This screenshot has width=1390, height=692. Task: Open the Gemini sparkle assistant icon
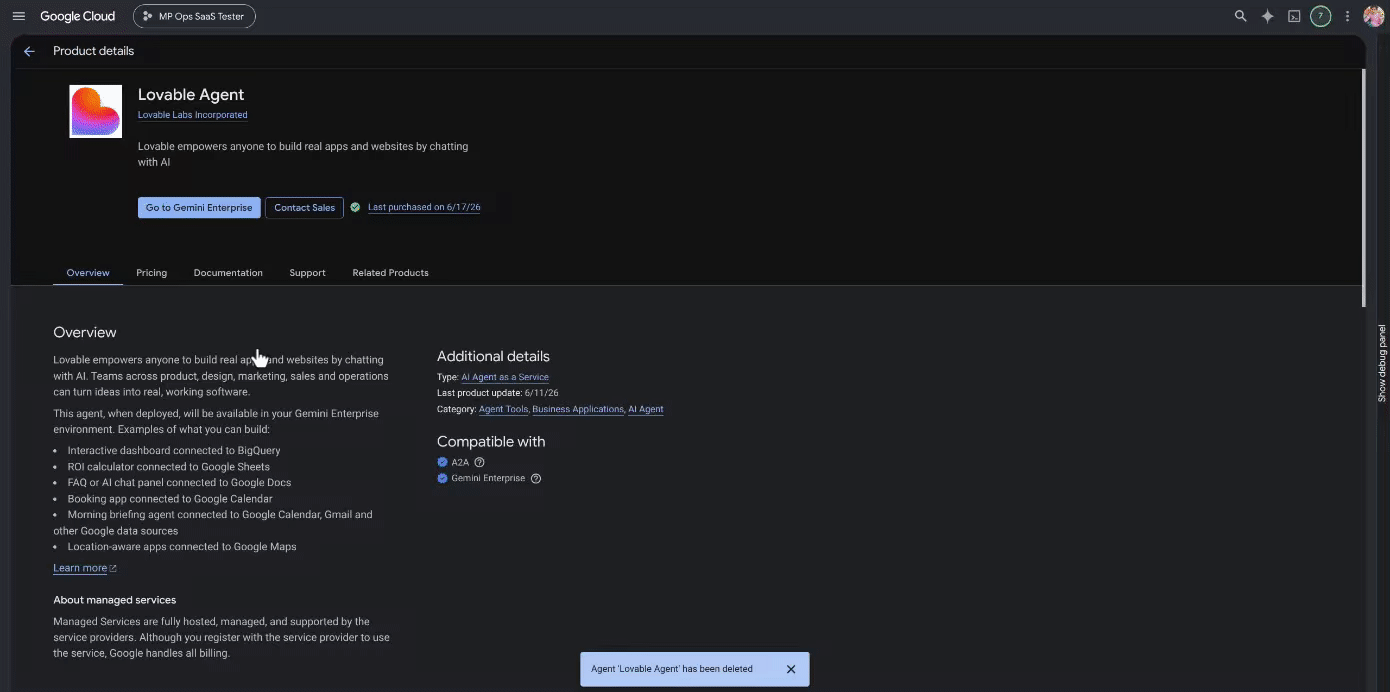click(x=1267, y=16)
